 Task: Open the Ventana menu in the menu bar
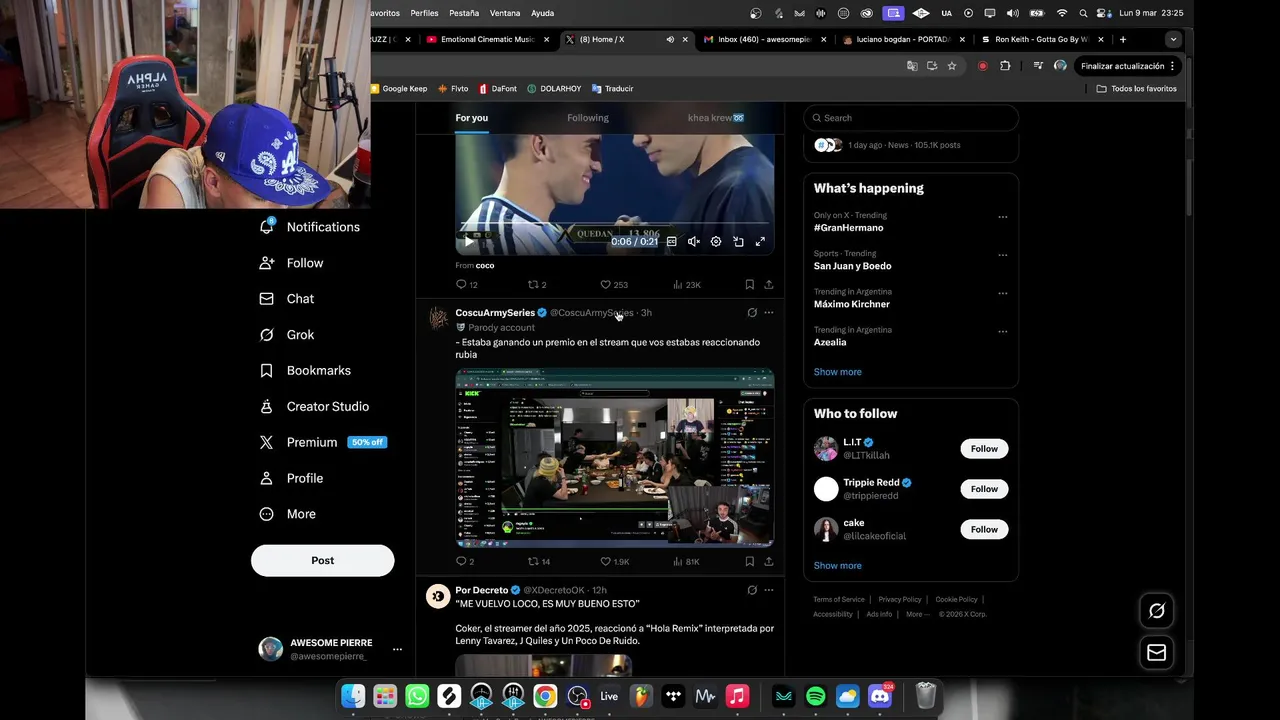tap(505, 13)
